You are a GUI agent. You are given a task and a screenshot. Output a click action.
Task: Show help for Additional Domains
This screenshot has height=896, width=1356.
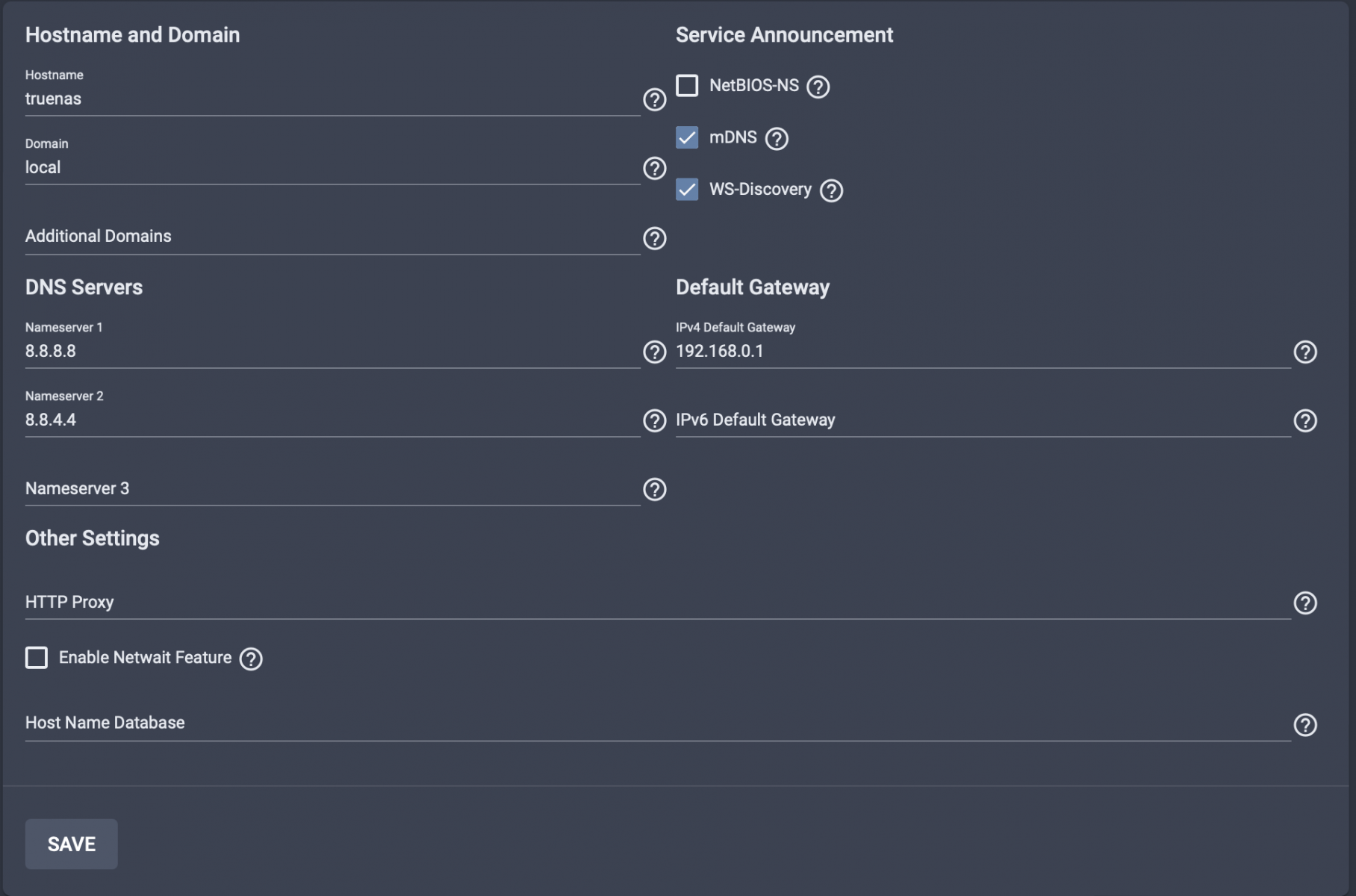(654, 238)
